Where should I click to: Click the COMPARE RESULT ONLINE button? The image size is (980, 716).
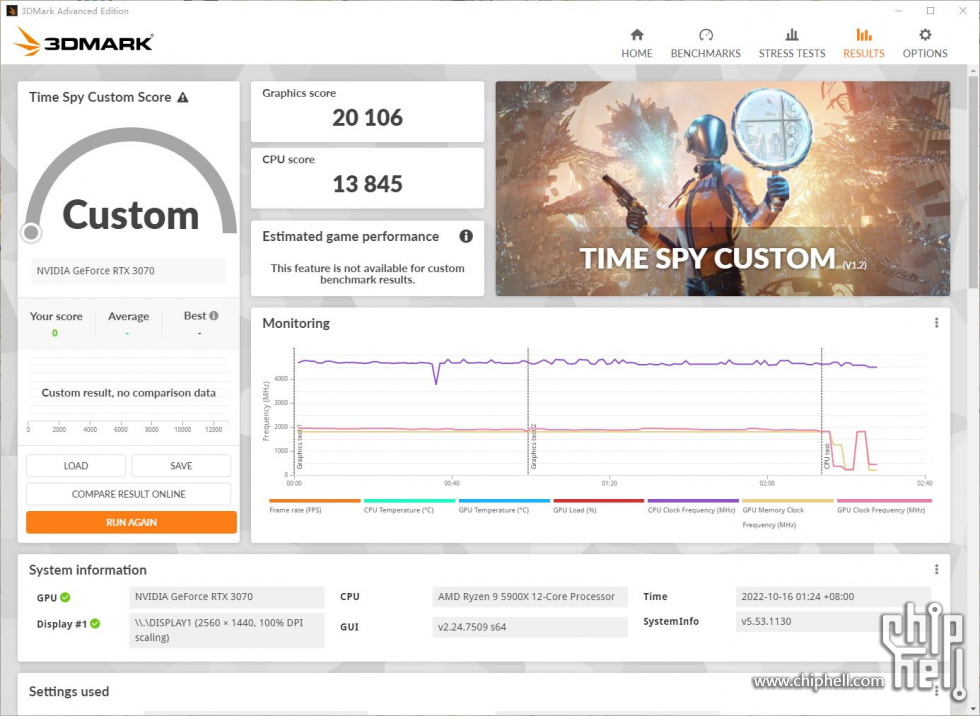(129, 494)
